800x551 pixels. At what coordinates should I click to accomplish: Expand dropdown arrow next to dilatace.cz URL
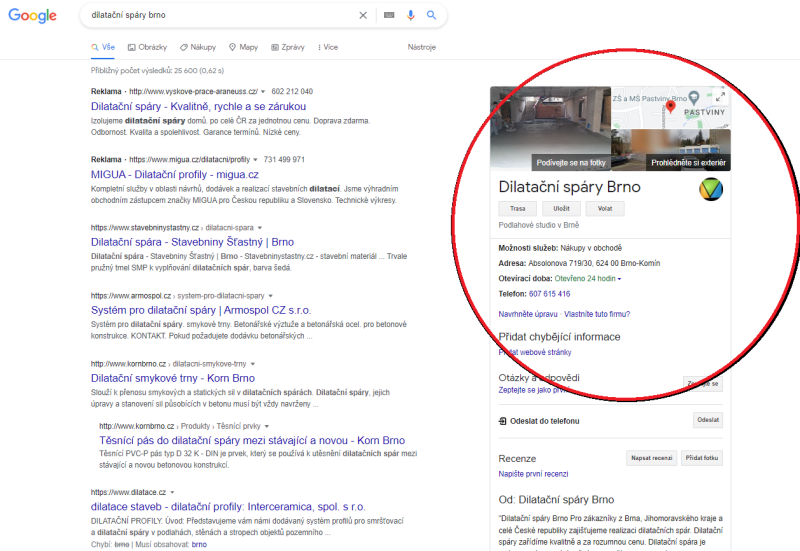click(172, 492)
